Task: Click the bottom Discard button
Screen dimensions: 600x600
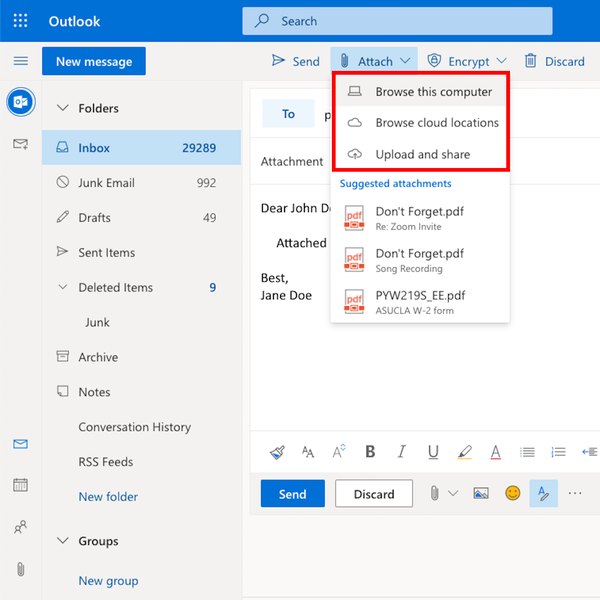Action: click(x=374, y=494)
